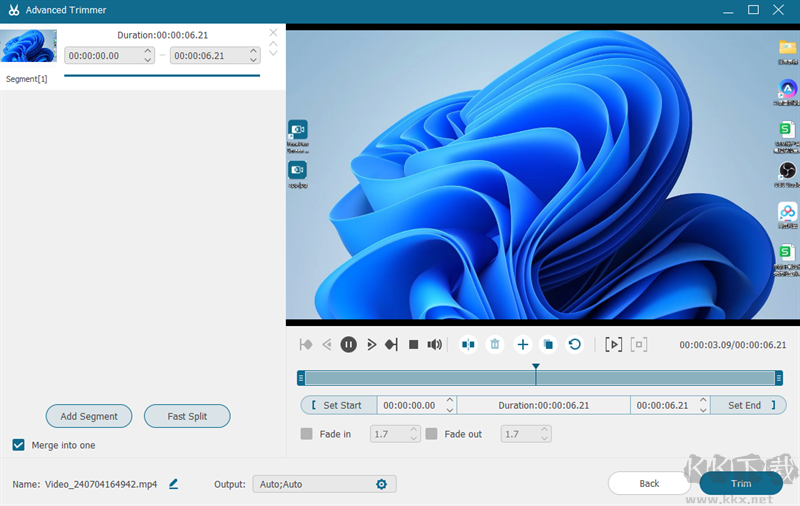Uncheck Merge into one checkbox
Screen dimensions: 800x506
[x=18, y=445]
